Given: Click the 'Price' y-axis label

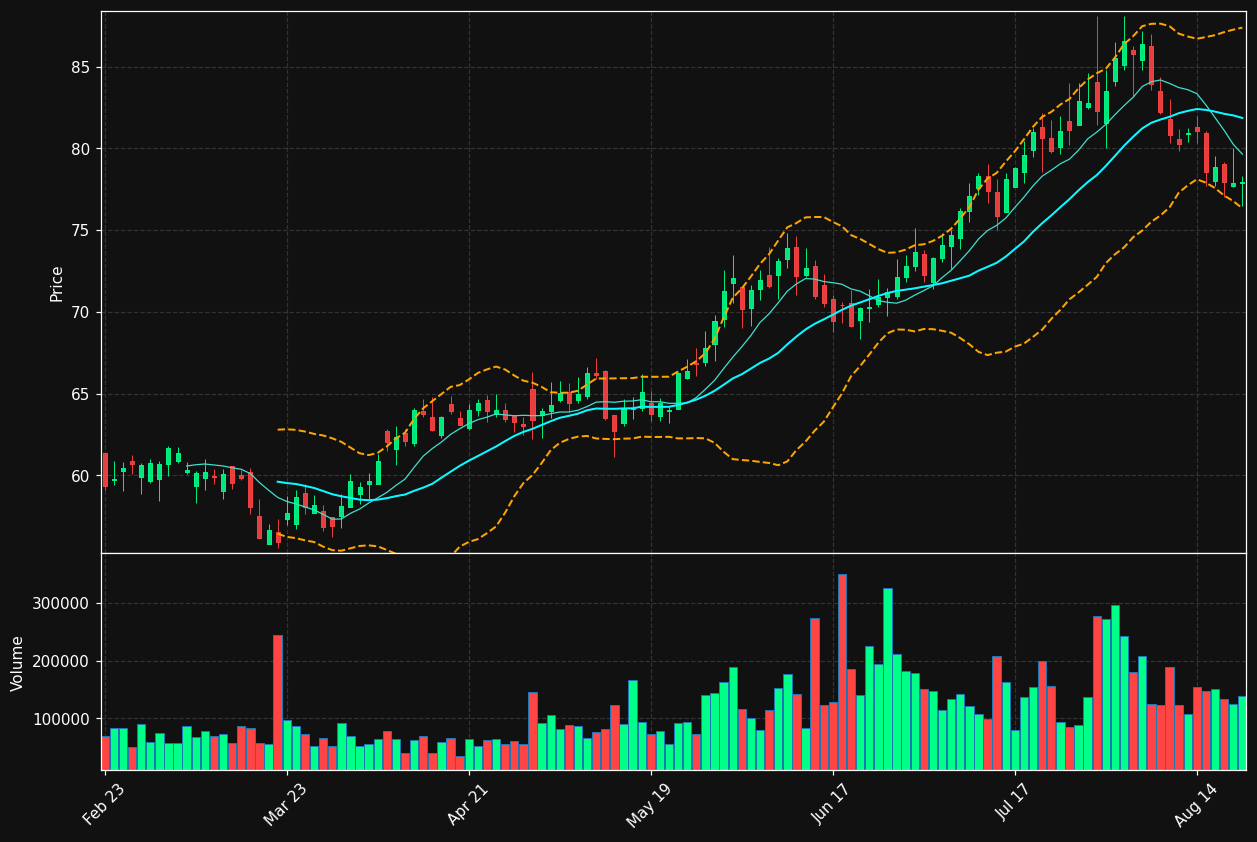Looking at the screenshot, I should click(x=57, y=283).
